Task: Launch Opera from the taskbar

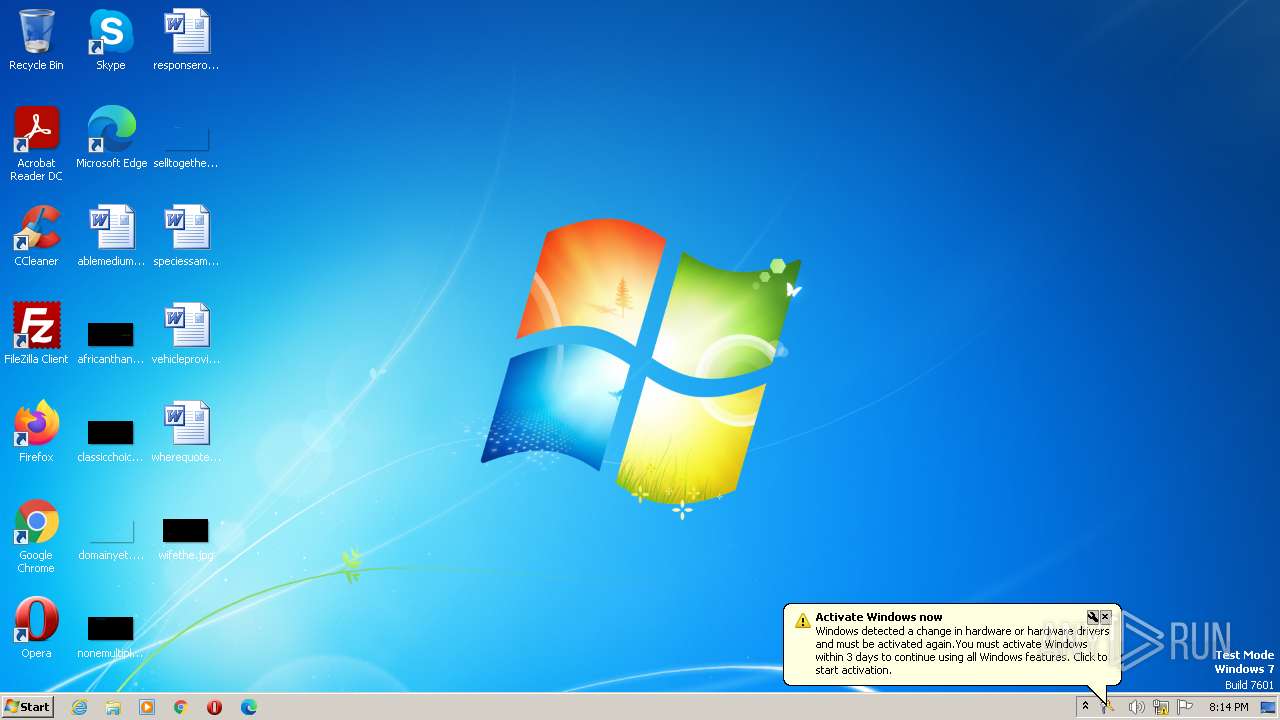Action: point(215,707)
